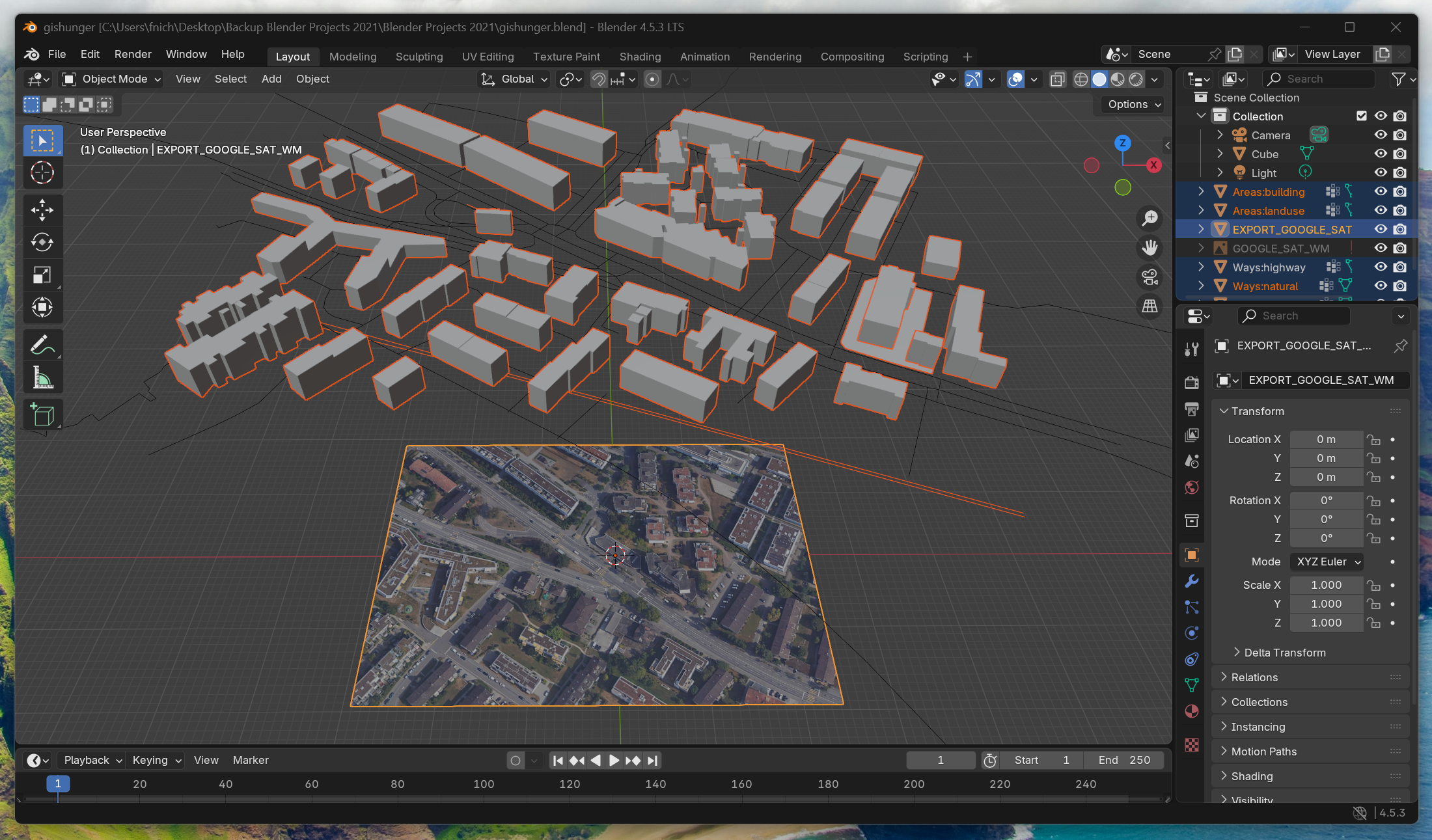
Task: Switch to rendered viewport shading
Action: (1136, 79)
